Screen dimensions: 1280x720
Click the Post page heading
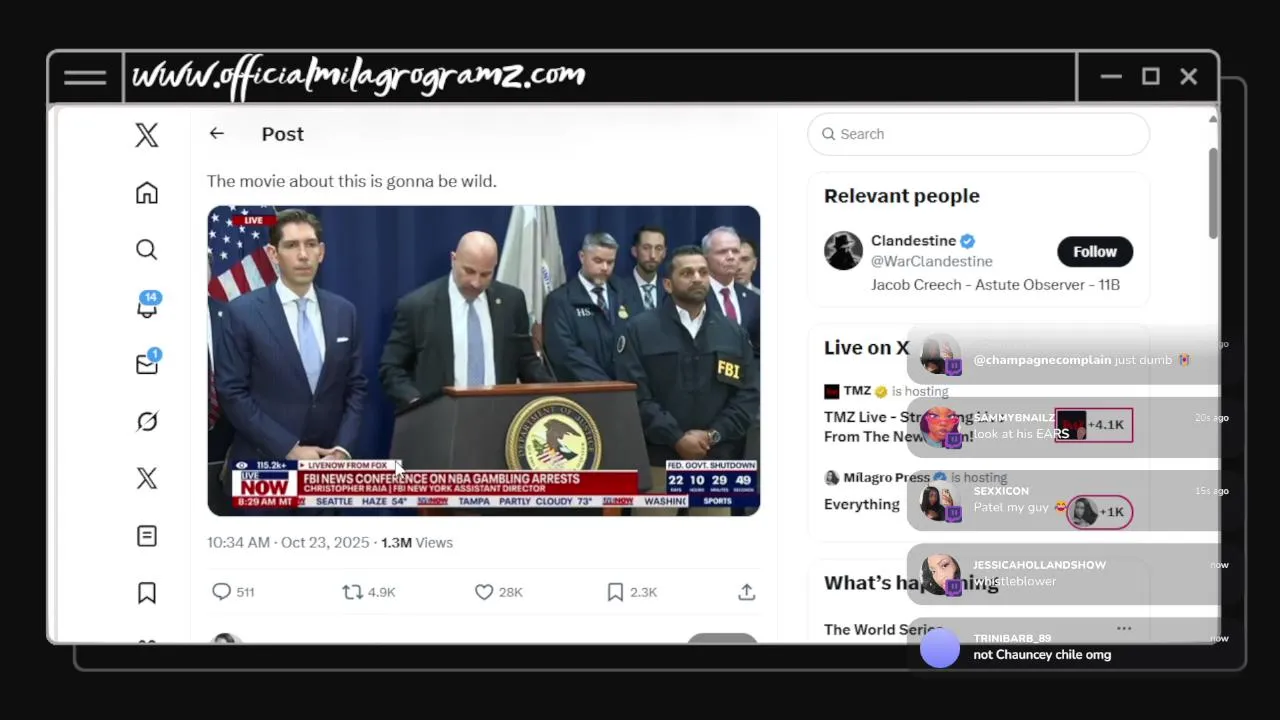coord(283,134)
